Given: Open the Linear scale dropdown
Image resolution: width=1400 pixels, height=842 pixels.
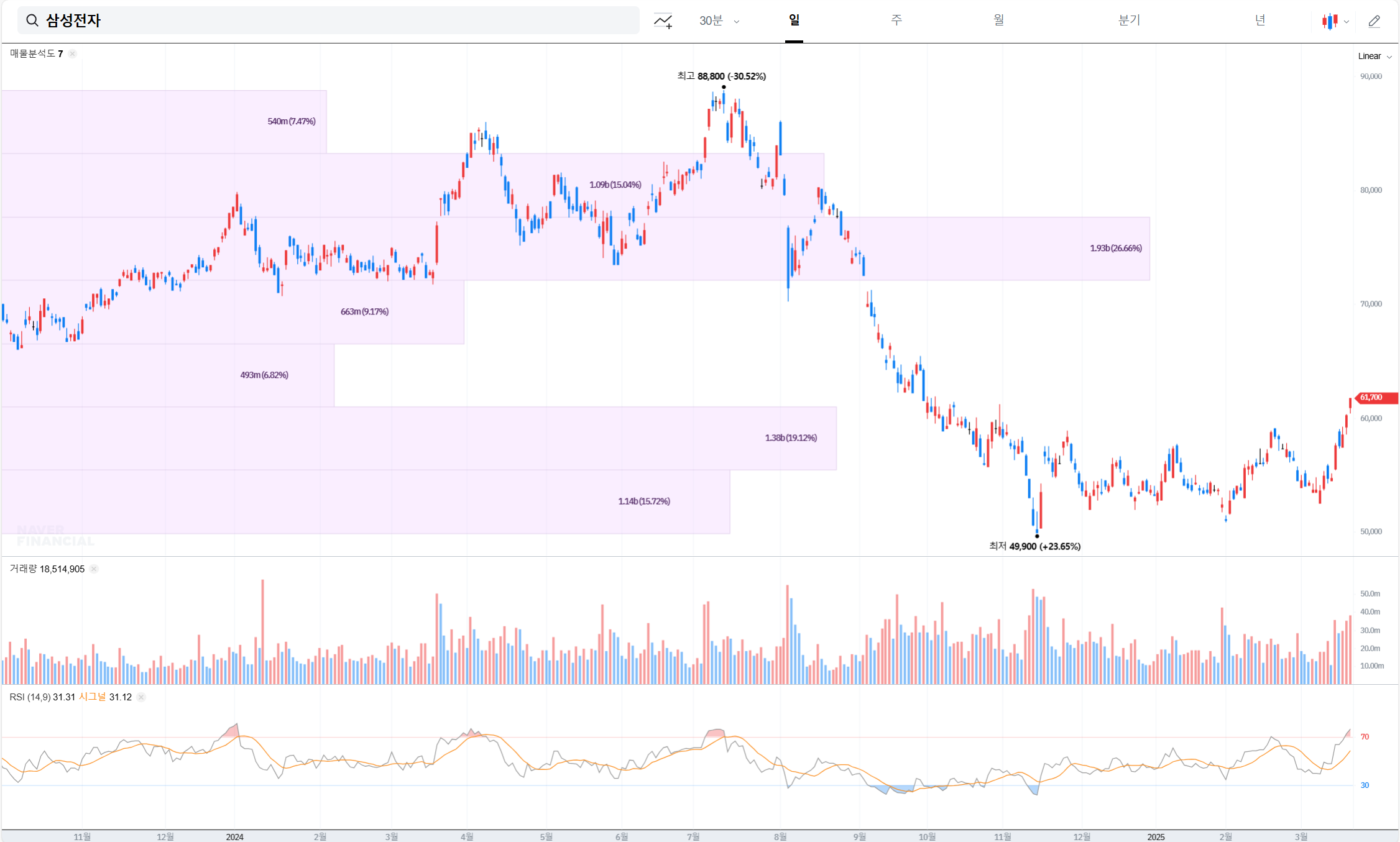Looking at the screenshot, I should [x=1374, y=57].
